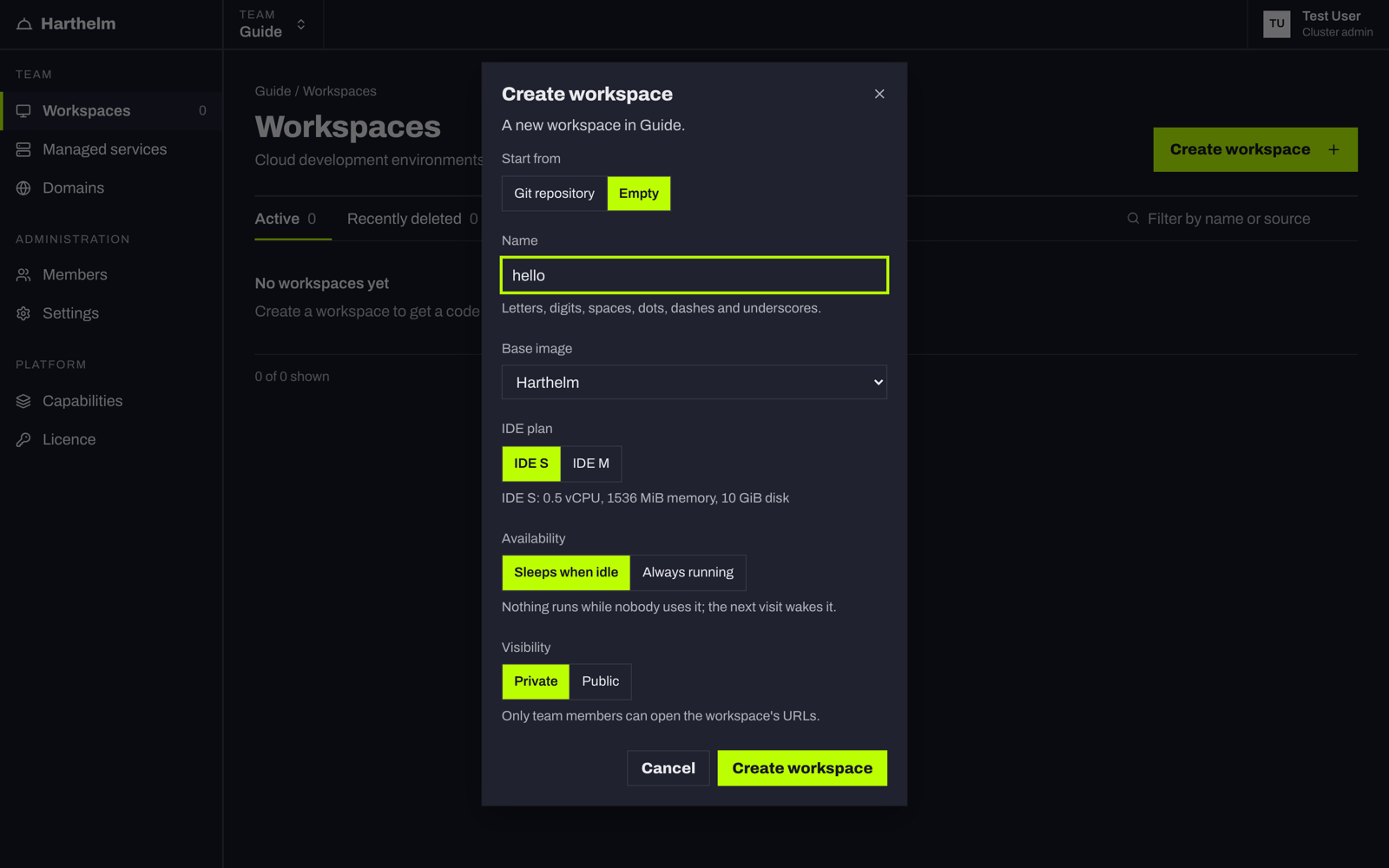
Task: Select Always running availability
Action: tap(688, 573)
